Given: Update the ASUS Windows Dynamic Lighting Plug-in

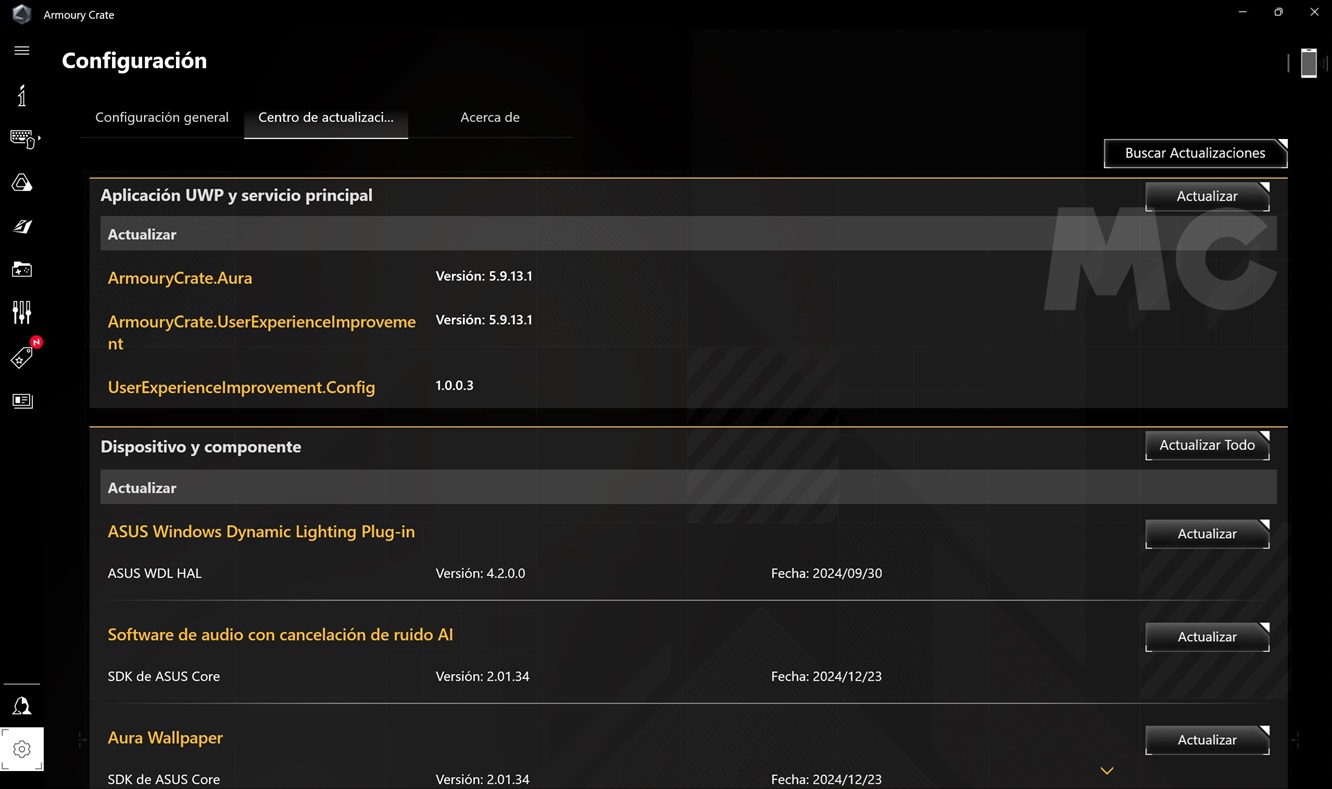Looking at the screenshot, I should click(1207, 534).
